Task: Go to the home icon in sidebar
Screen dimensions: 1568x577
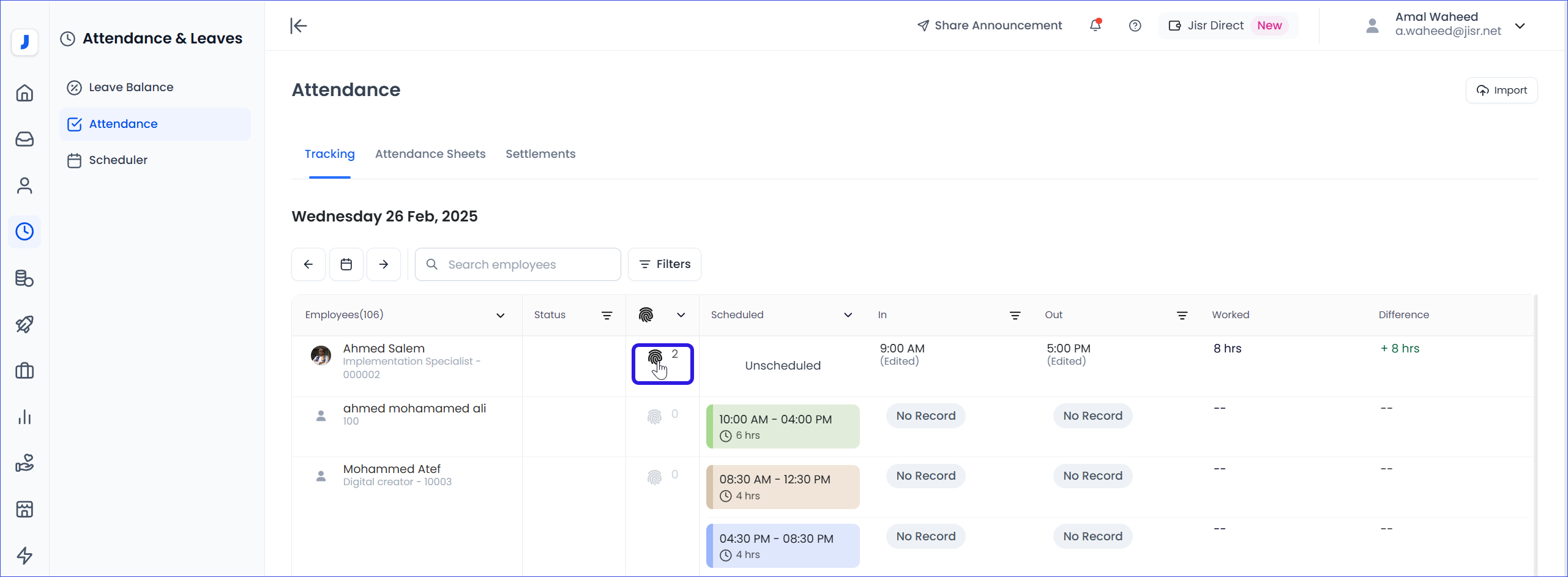Action: click(x=24, y=93)
